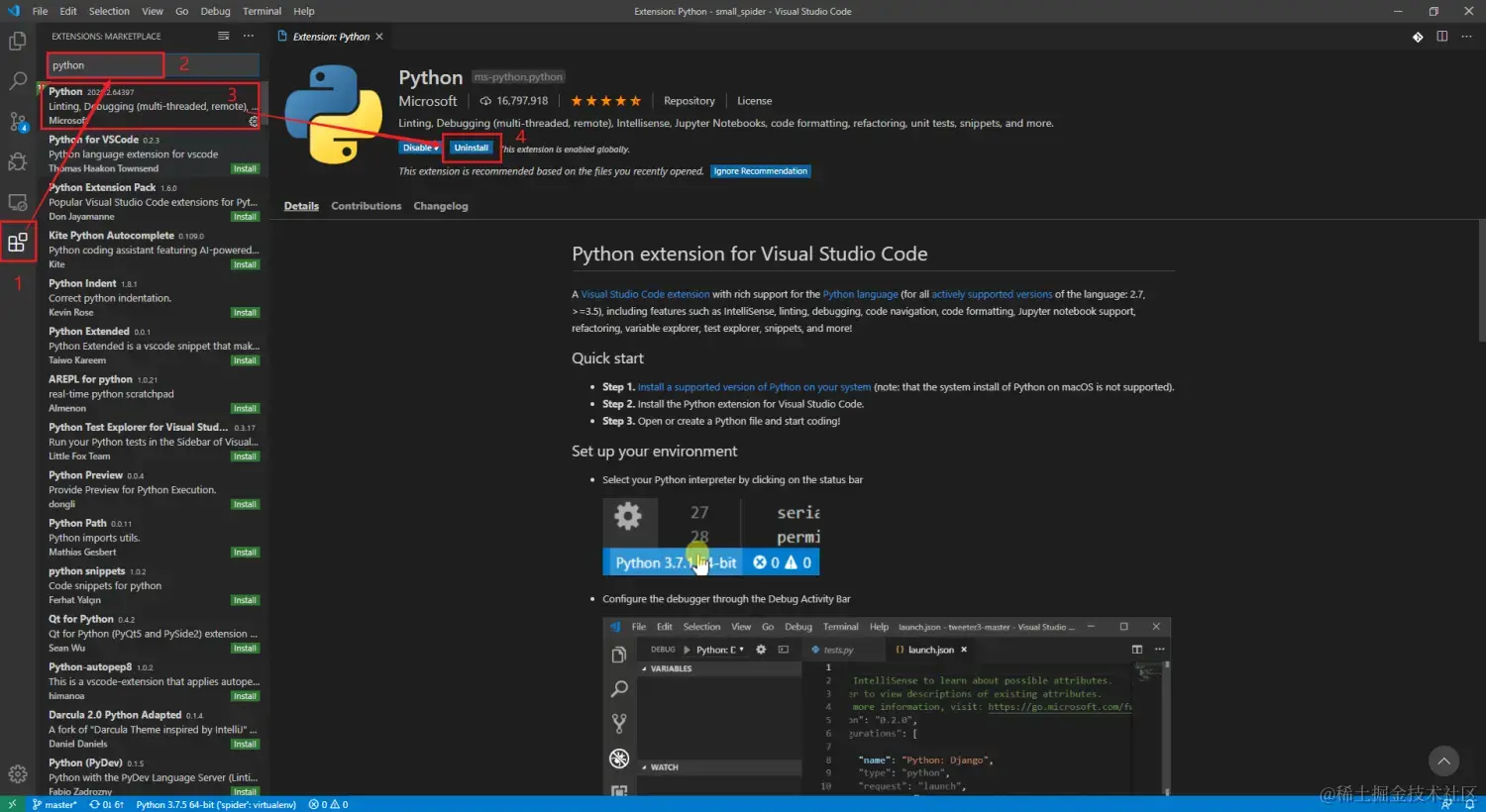Screen dimensions: 1486x812
Task: Switch to the Contributions tab
Action: pyautogui.click(x=367, y=206)
